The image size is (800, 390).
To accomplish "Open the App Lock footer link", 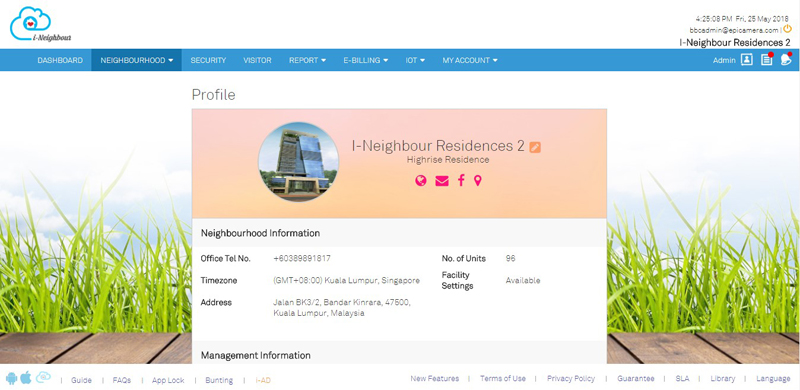I will [x=168, y=380].
